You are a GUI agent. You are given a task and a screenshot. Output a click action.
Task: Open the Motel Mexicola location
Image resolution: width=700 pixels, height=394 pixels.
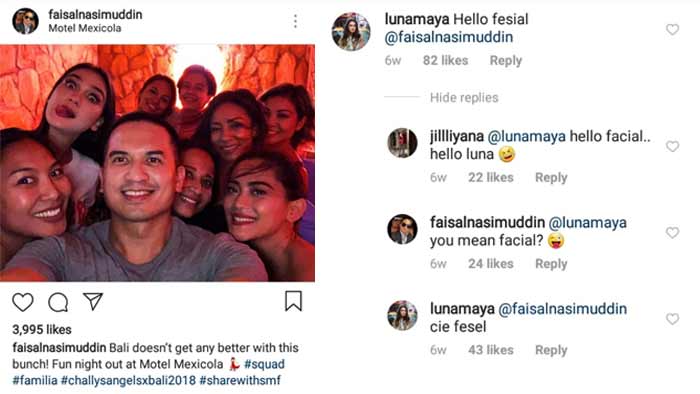point(84,28)
